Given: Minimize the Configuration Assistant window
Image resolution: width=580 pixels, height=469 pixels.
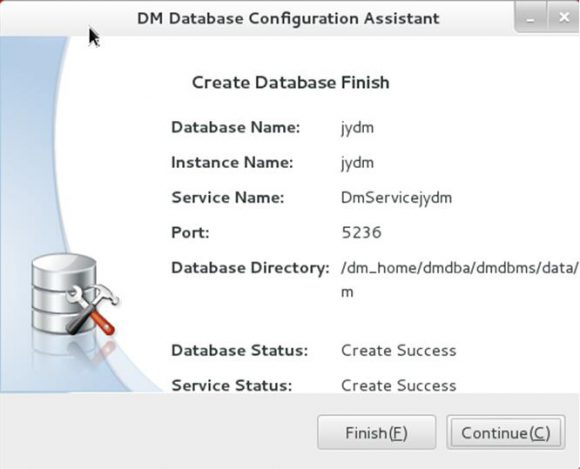Looking at the screenshot, I should [x=531, y=18].
